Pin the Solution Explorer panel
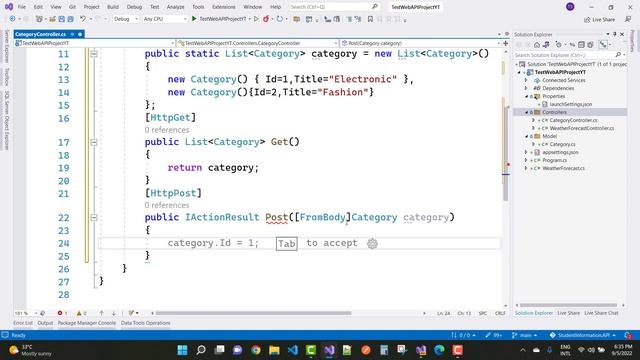Screen dimensions: 640x360 point(615,34)
